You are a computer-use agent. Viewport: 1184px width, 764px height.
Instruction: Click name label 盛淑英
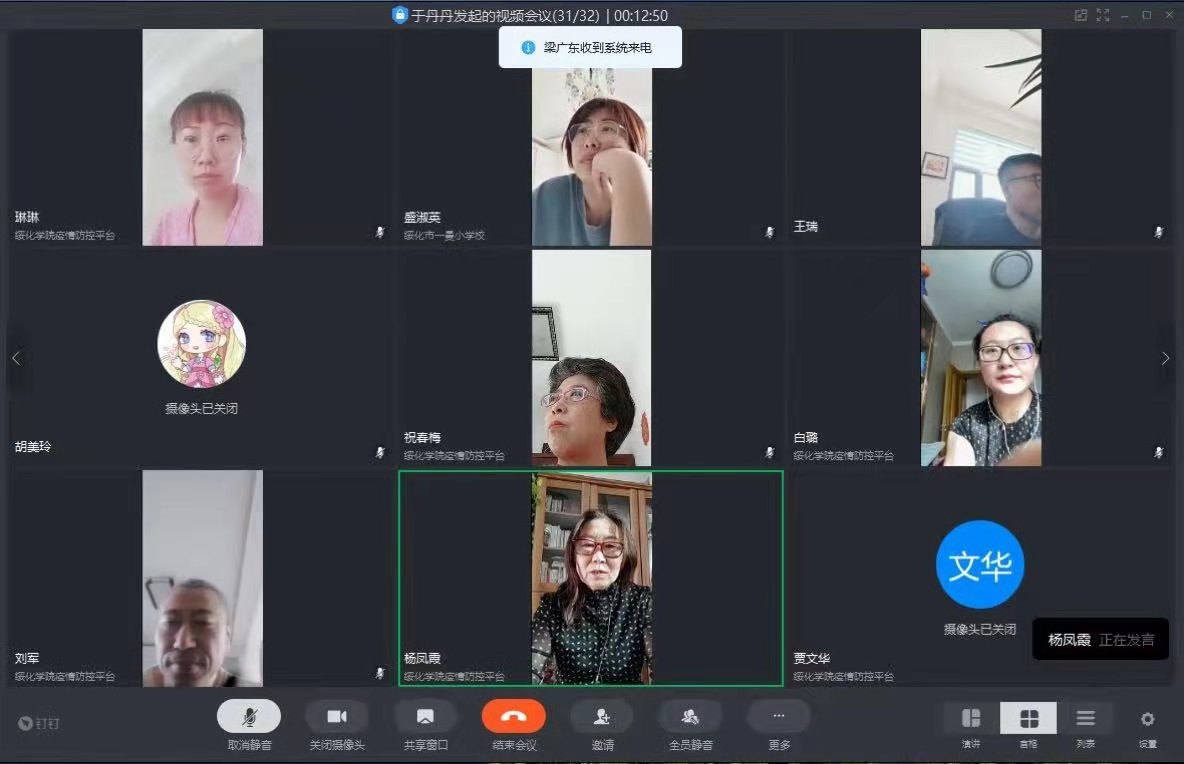422,217
